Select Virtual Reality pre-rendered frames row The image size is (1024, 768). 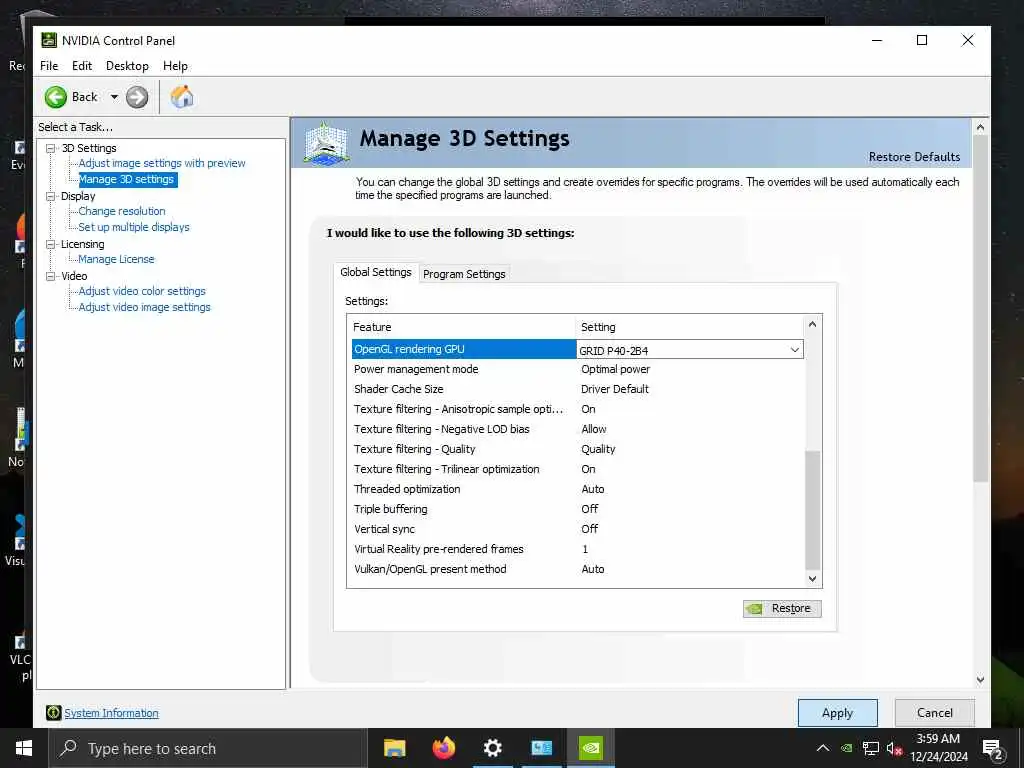click(578, 549)
